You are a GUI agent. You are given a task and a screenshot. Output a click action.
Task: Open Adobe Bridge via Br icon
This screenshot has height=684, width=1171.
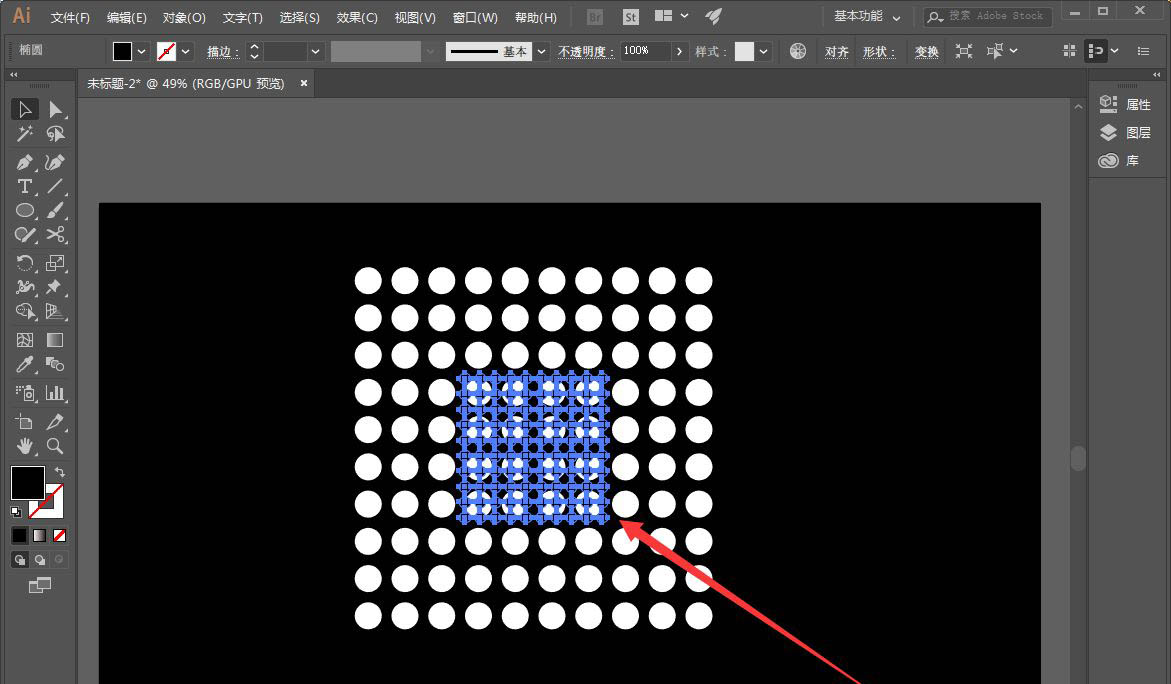pyautogui.click(x=595, y=17)
